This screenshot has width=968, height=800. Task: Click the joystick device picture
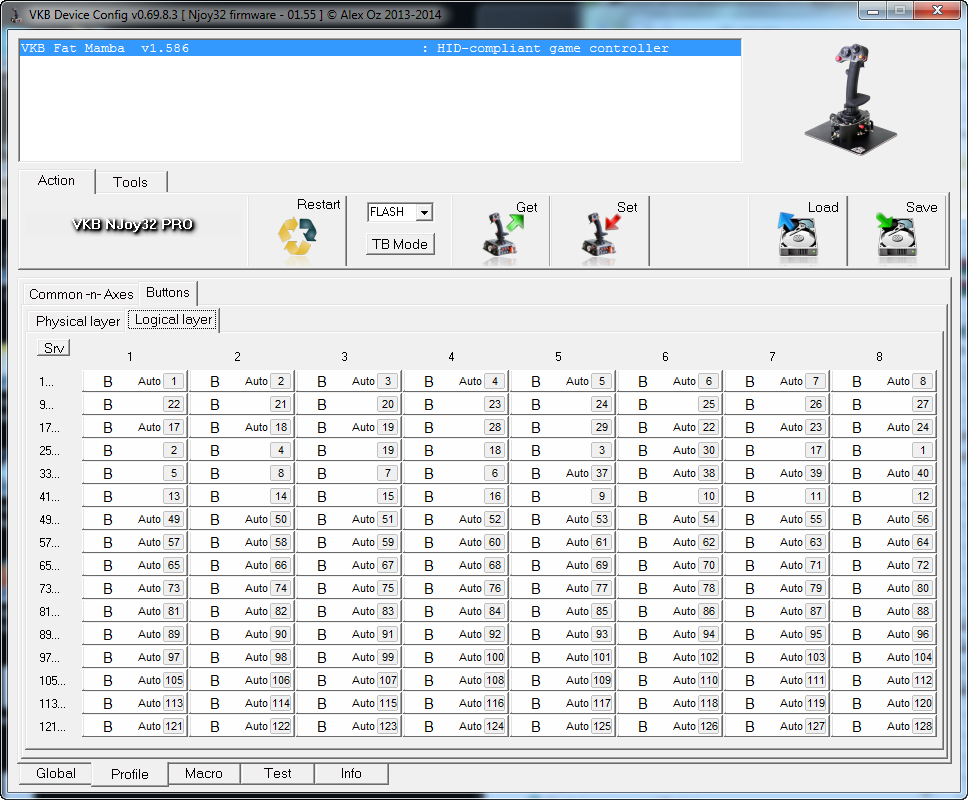point(851,99)
